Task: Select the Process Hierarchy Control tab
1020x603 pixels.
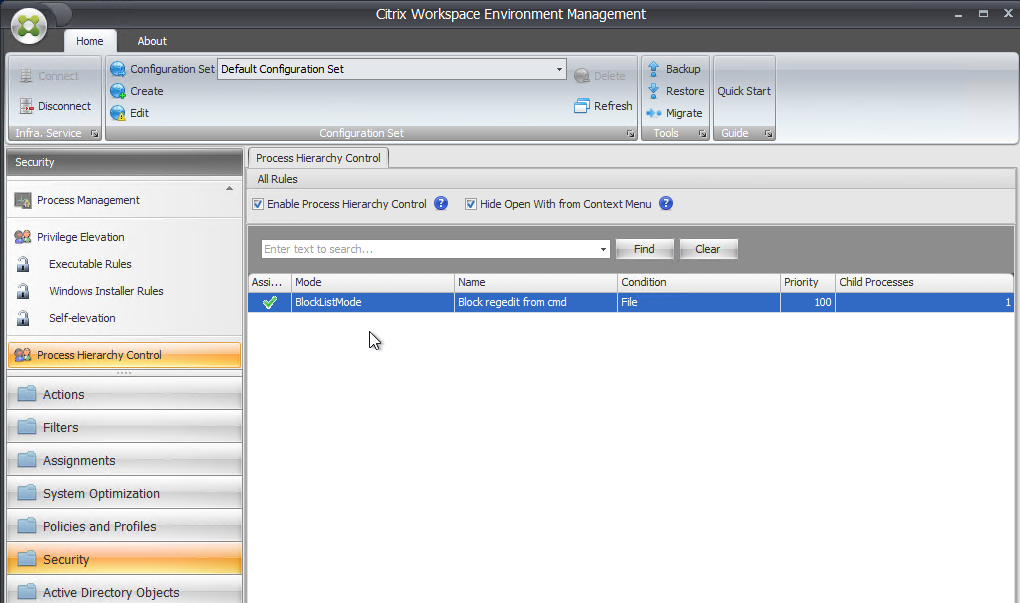Action: pos(318,158)
